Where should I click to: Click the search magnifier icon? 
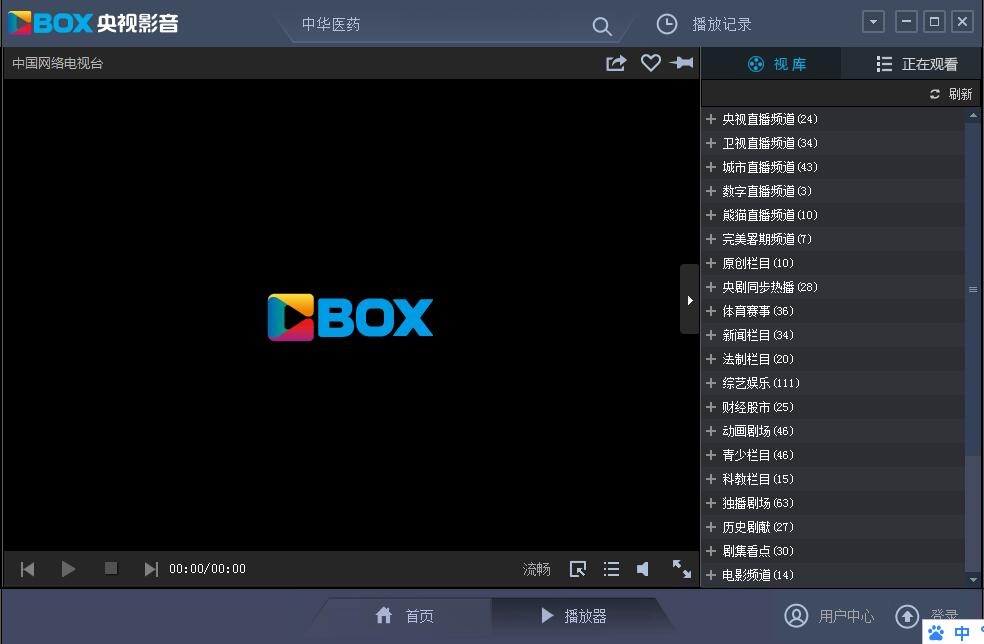[601, 26]
